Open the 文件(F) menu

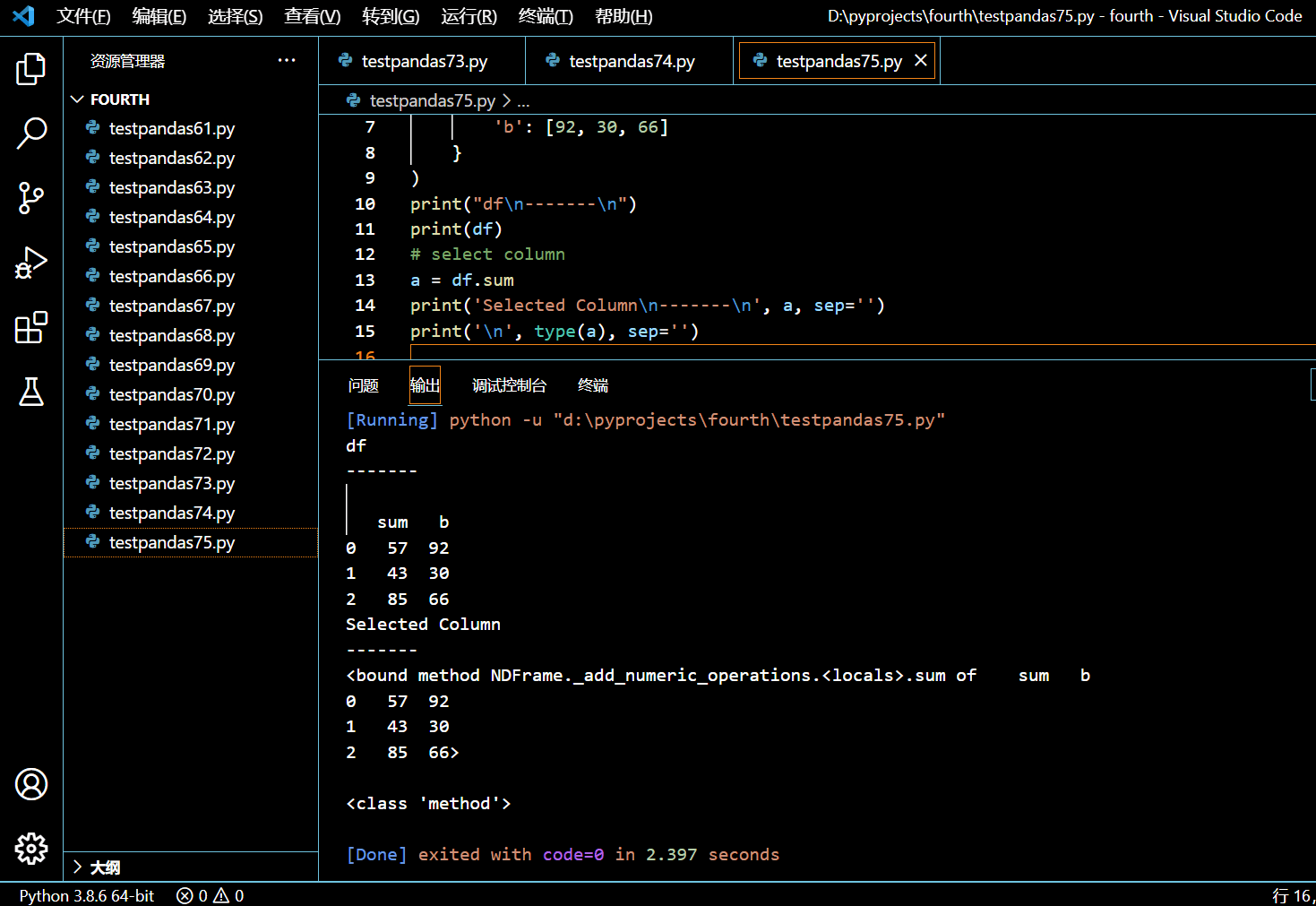click(83, 16)
